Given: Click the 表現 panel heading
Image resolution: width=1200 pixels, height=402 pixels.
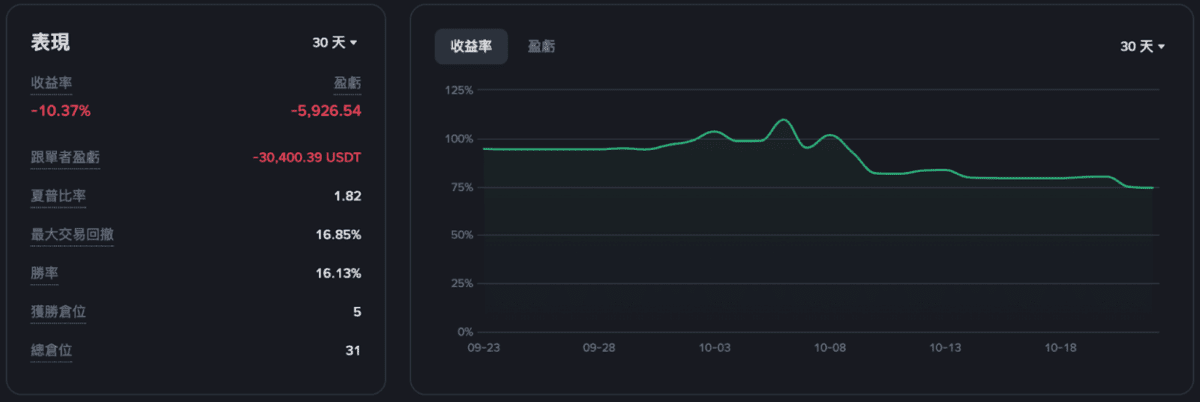Looking at the screenshot, I should tap(51, 42).
